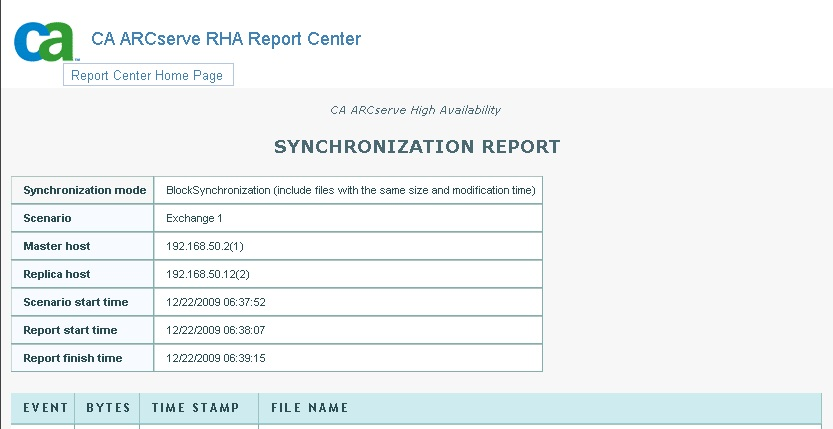Click the FILE NAME column header
This screenshot has height=429, width=833.
(x=314, y=408)
